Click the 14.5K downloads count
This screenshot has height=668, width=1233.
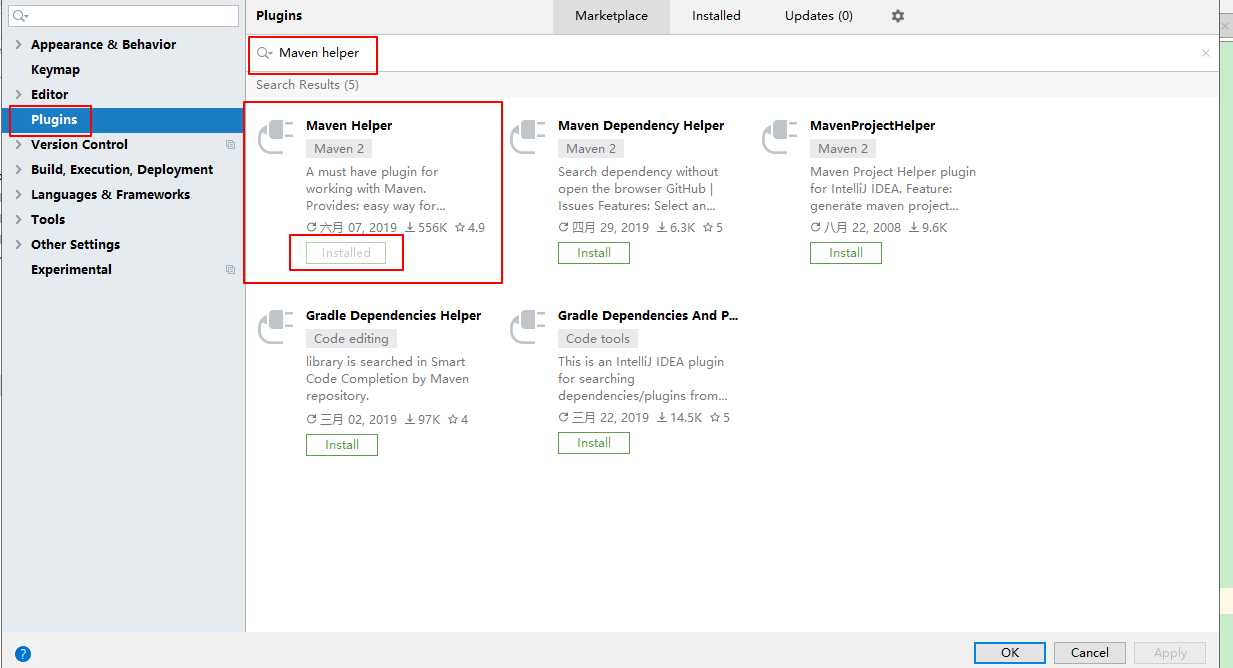click(x=680, y=418)
